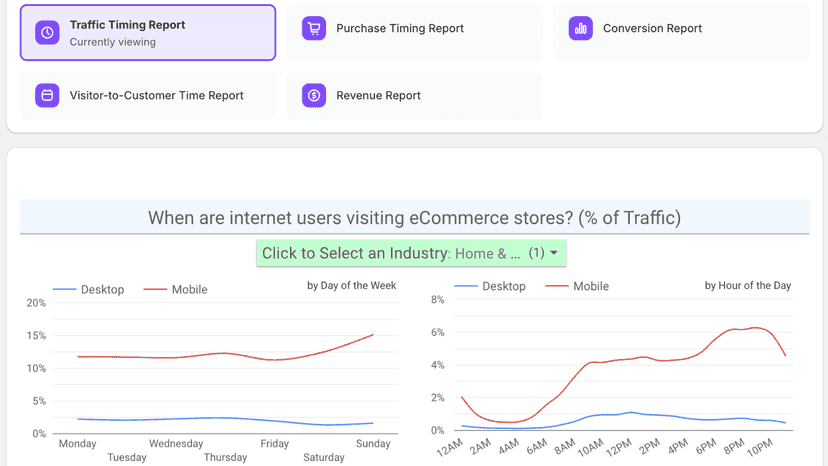Toggle Desktop legend in Day of the Week chart
Viewport: 828px width, 466px height.
coord(88,290)
